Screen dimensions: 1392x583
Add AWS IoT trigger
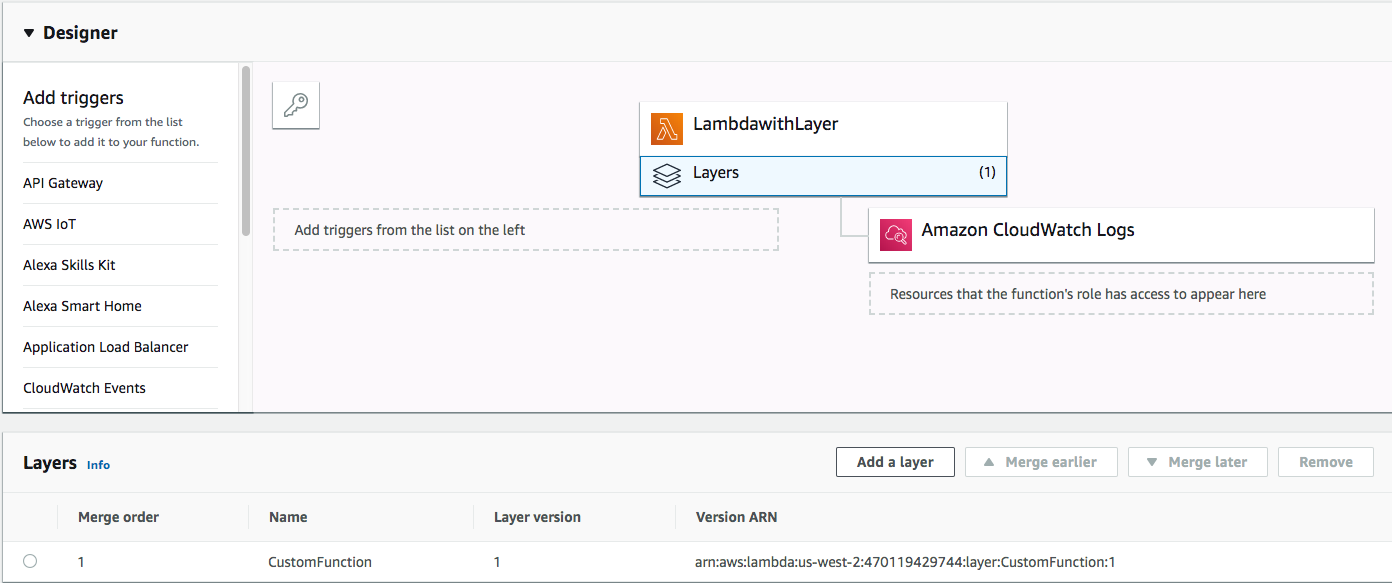(x=49, y=224)
